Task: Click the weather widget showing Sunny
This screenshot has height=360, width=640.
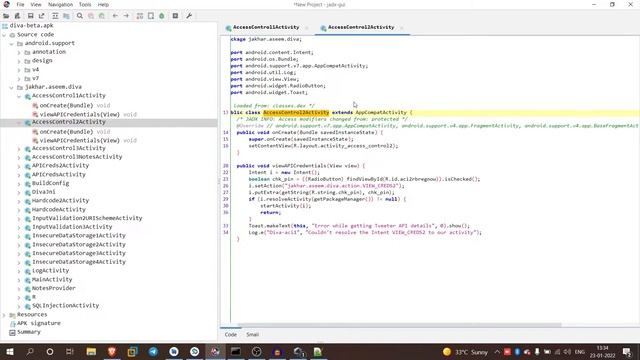Action: pos(465,352)
